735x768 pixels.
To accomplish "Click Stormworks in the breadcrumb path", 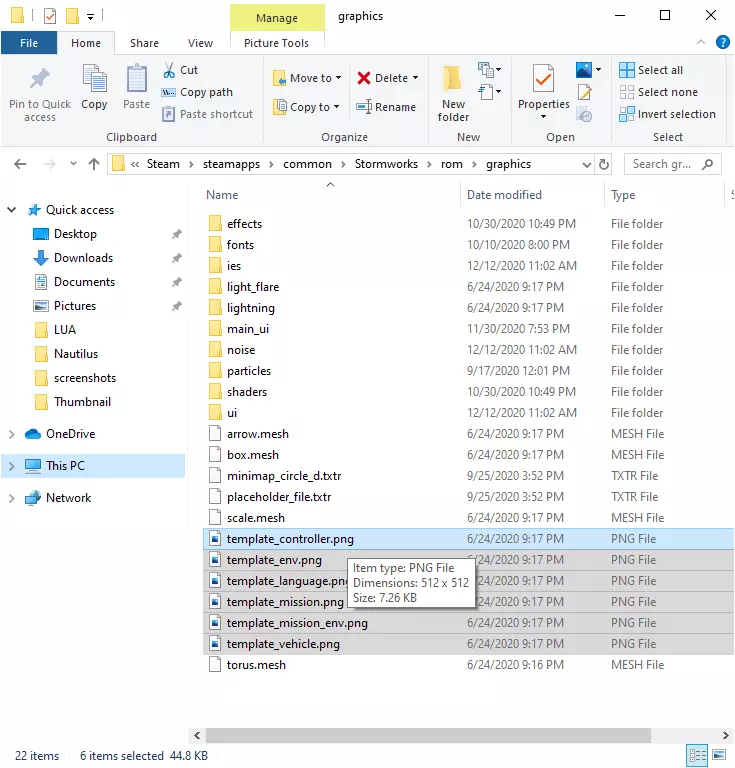I will pos(386,164).
